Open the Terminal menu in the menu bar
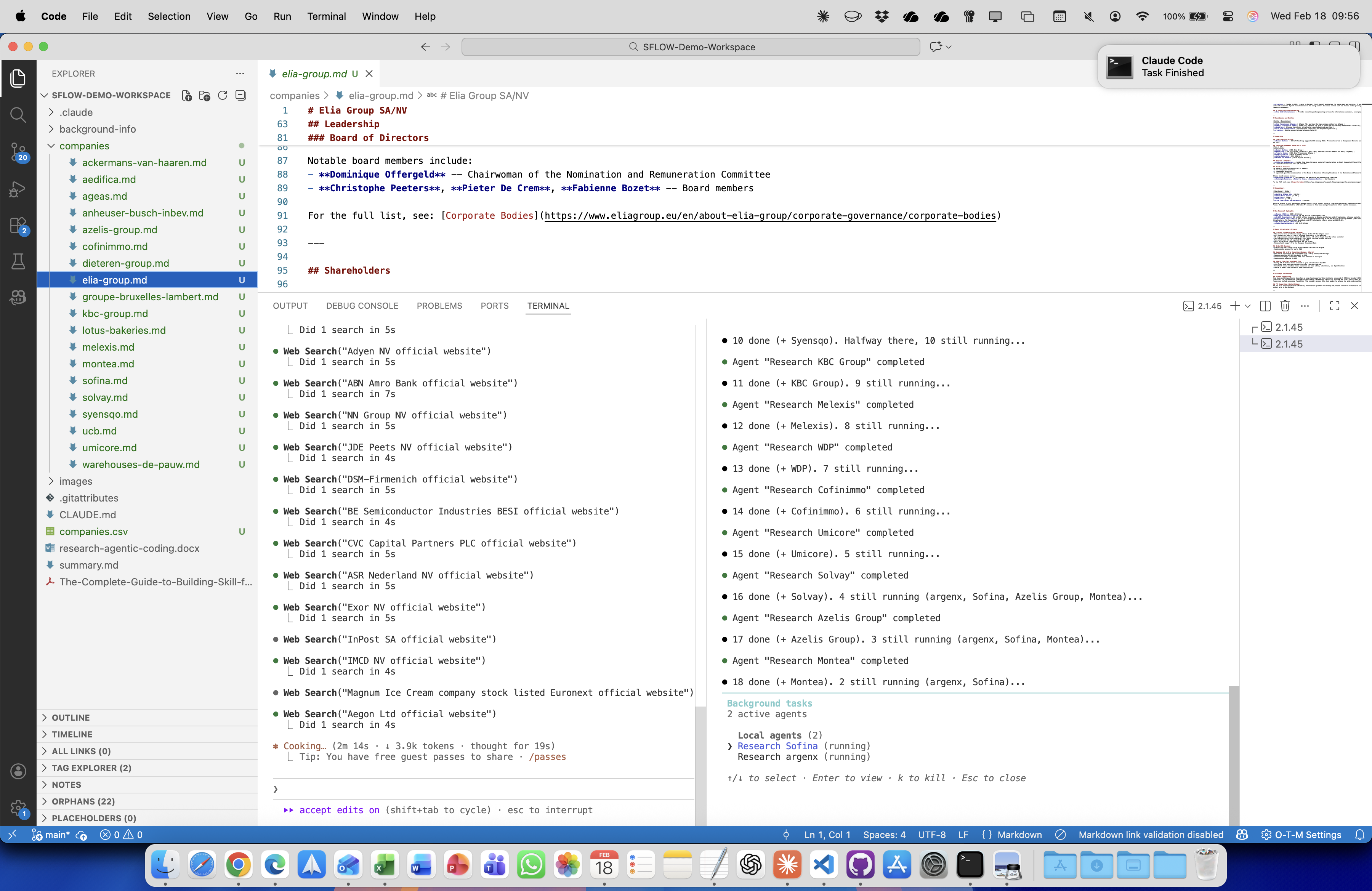The image size is (1372, 891). pyautogui.click(x=326, y=16)
